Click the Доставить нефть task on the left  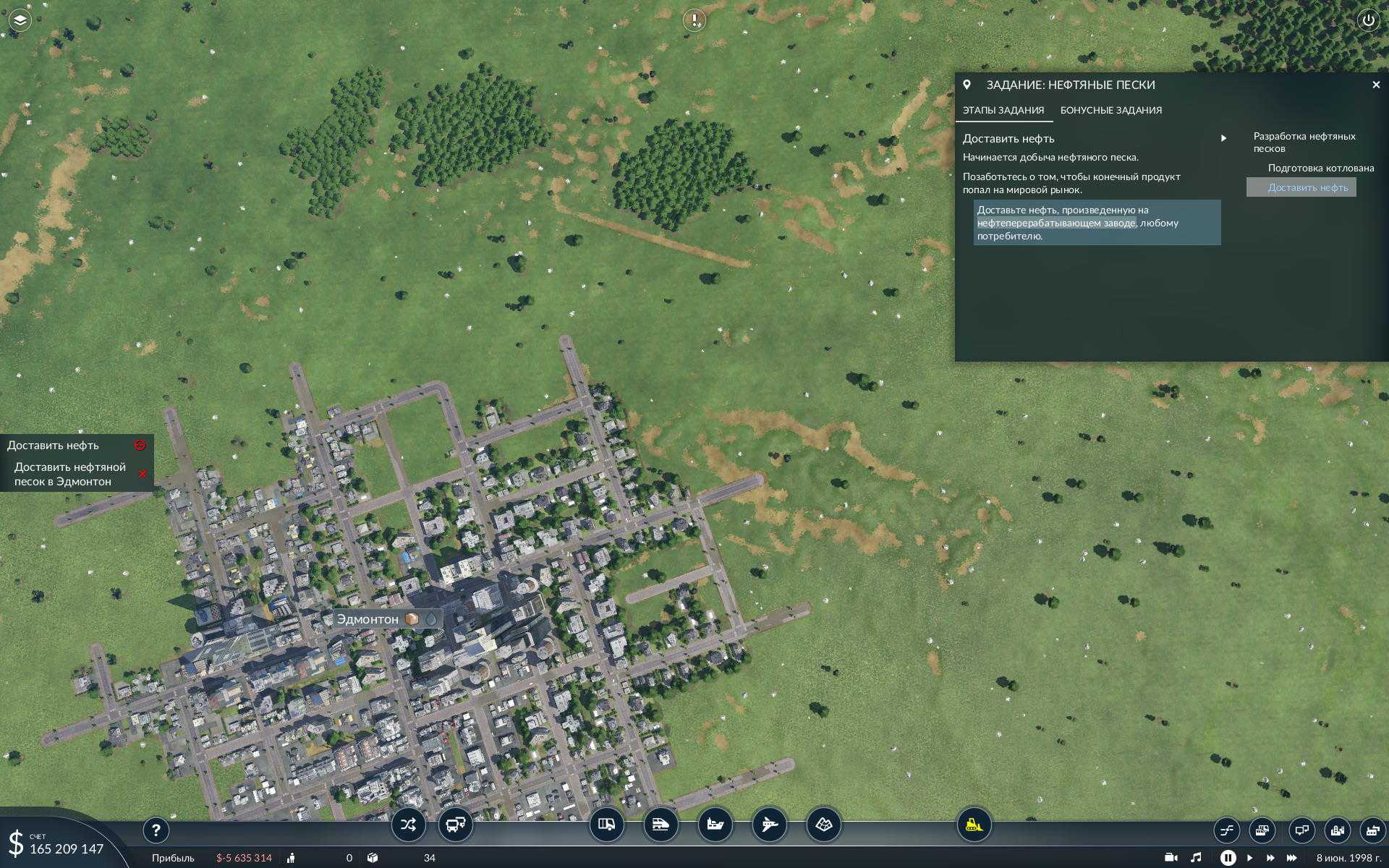click(x=54, y=446)
